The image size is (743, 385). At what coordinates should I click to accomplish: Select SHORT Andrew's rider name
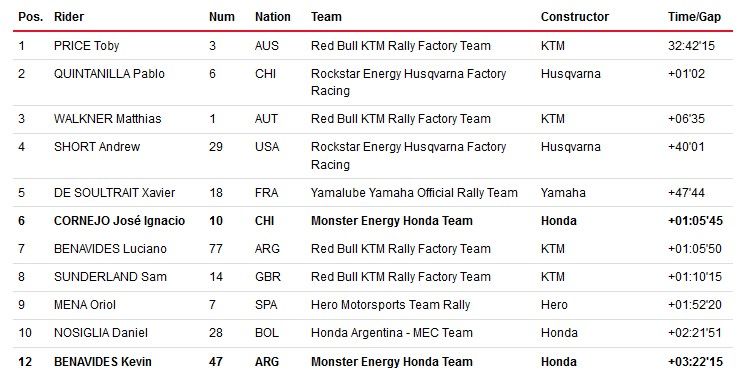97,147
